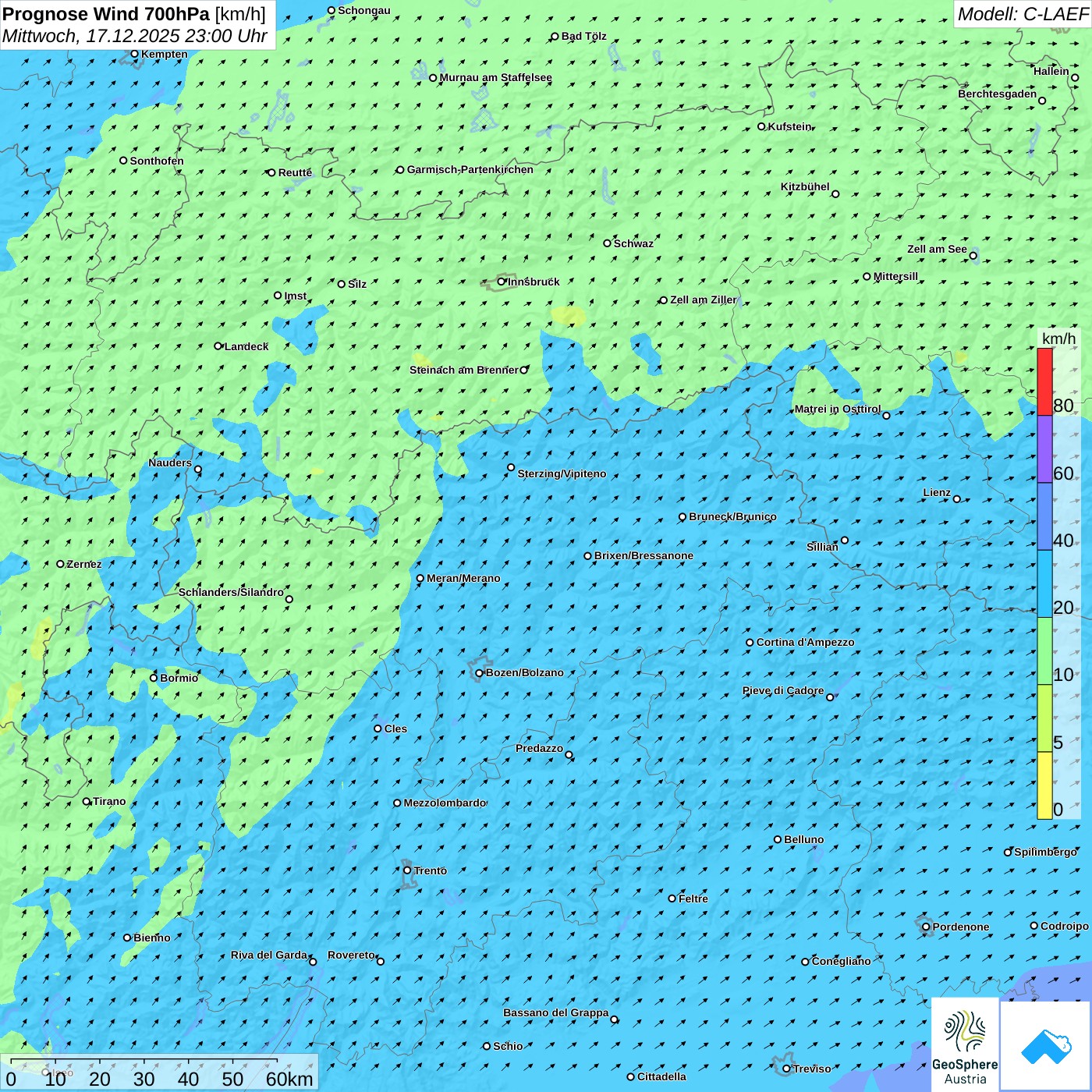Click the Meran/Merano city label
This screenshot has width=1092, height=1092.
463,579
